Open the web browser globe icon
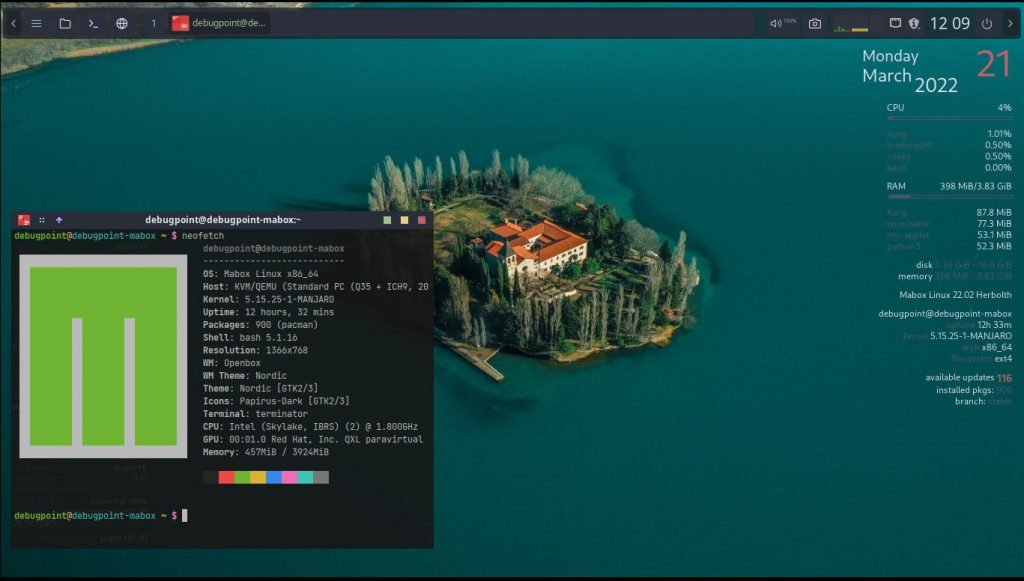1024x581 pixels. point(121,23)
